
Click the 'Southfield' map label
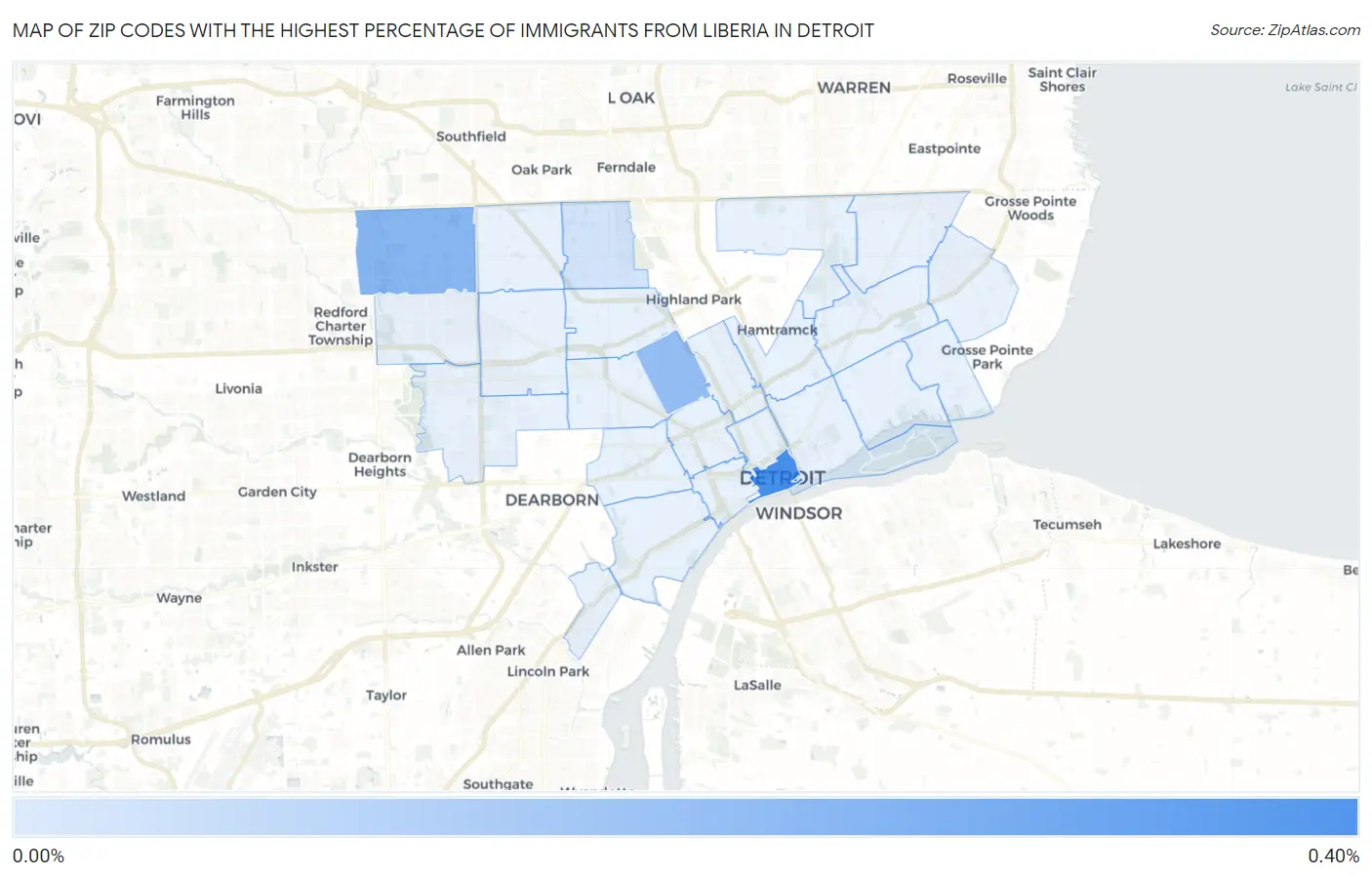[x=470, y=137]
